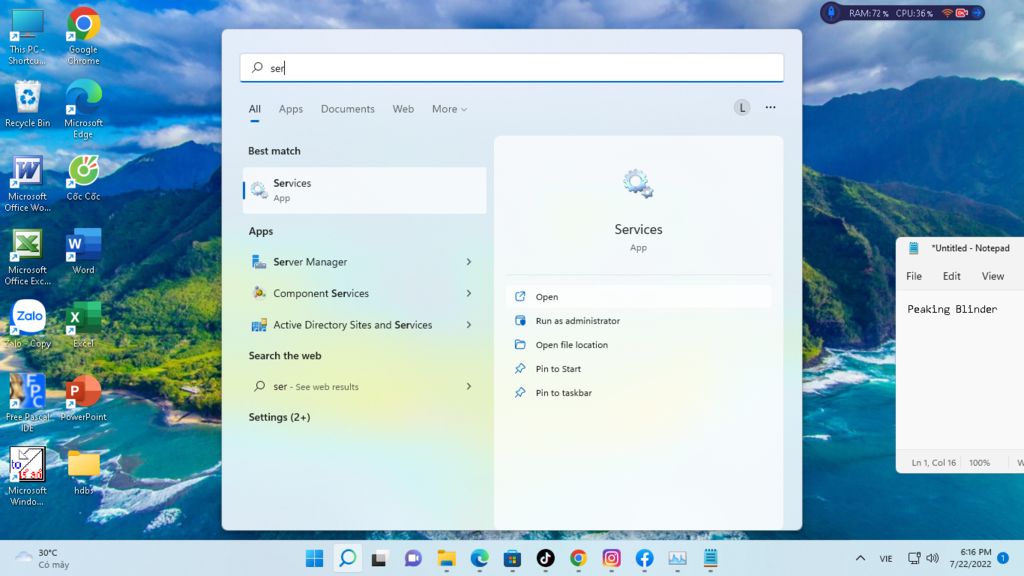Open PowerPoint desktop shortcut

[x=84, y=398]
